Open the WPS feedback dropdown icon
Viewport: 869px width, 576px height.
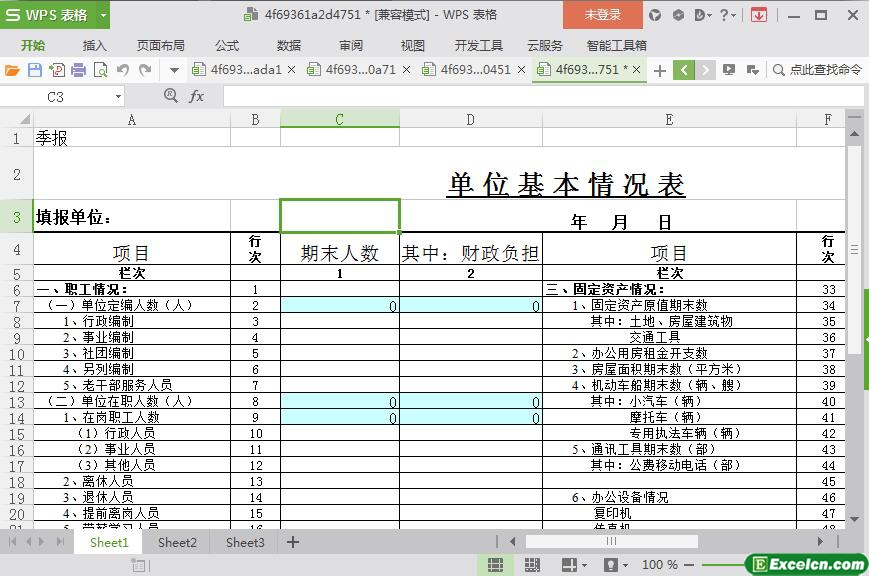click(703, 15)
